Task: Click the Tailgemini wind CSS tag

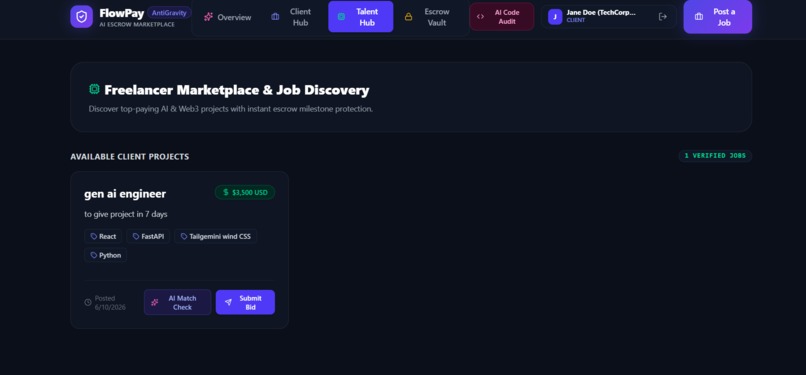Action: pyautogui.click(x=216, y=236)
